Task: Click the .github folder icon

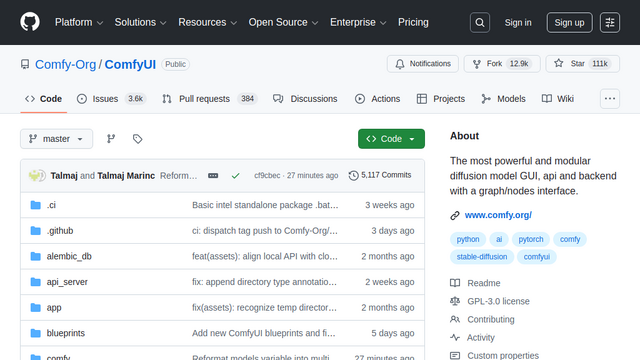Action: 36,231
